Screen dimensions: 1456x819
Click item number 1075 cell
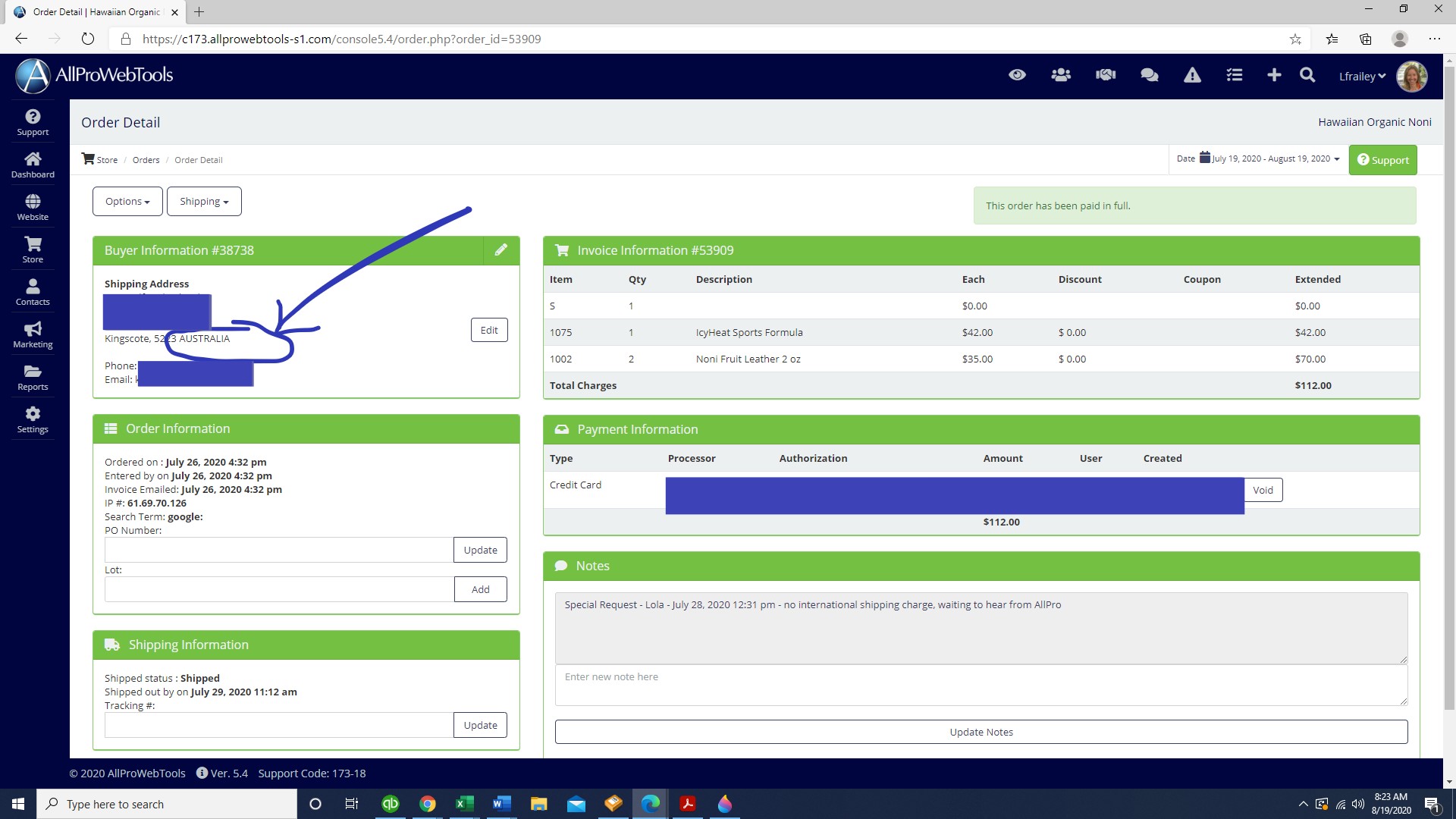tap(560, 333)
